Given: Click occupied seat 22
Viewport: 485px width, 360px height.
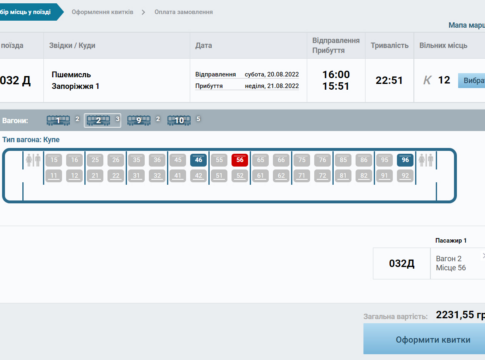Looking at the screenshot, I should coord(116,176).
